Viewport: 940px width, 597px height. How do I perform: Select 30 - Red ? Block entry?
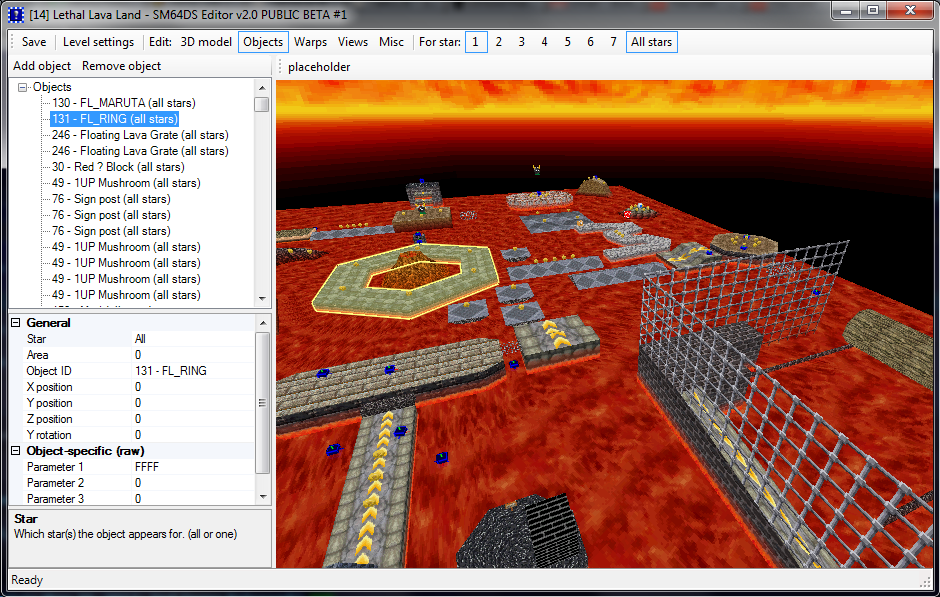[x=118, y=167]
